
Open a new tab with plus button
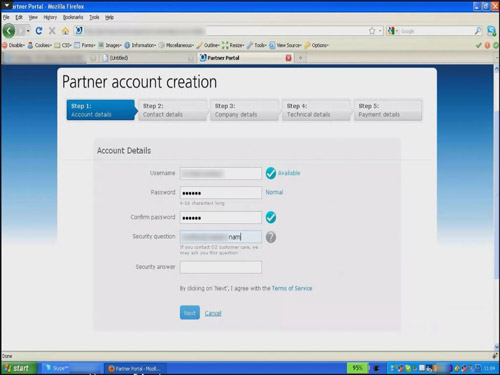click(300, 58)
